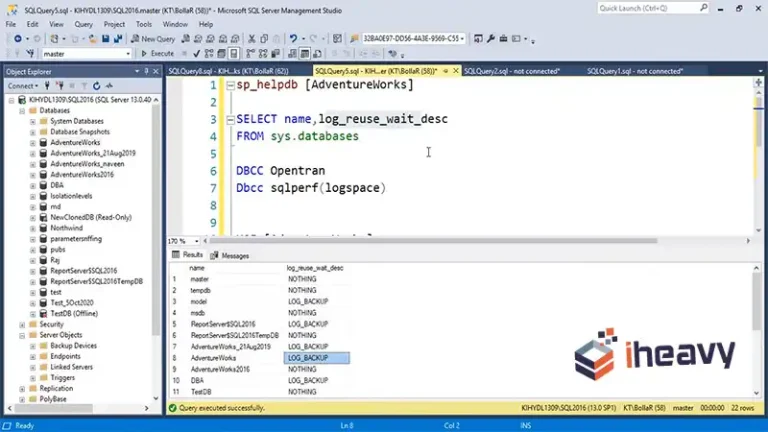
Task: Open Object Explorer window position dropdown
Action: coord(137,72)
